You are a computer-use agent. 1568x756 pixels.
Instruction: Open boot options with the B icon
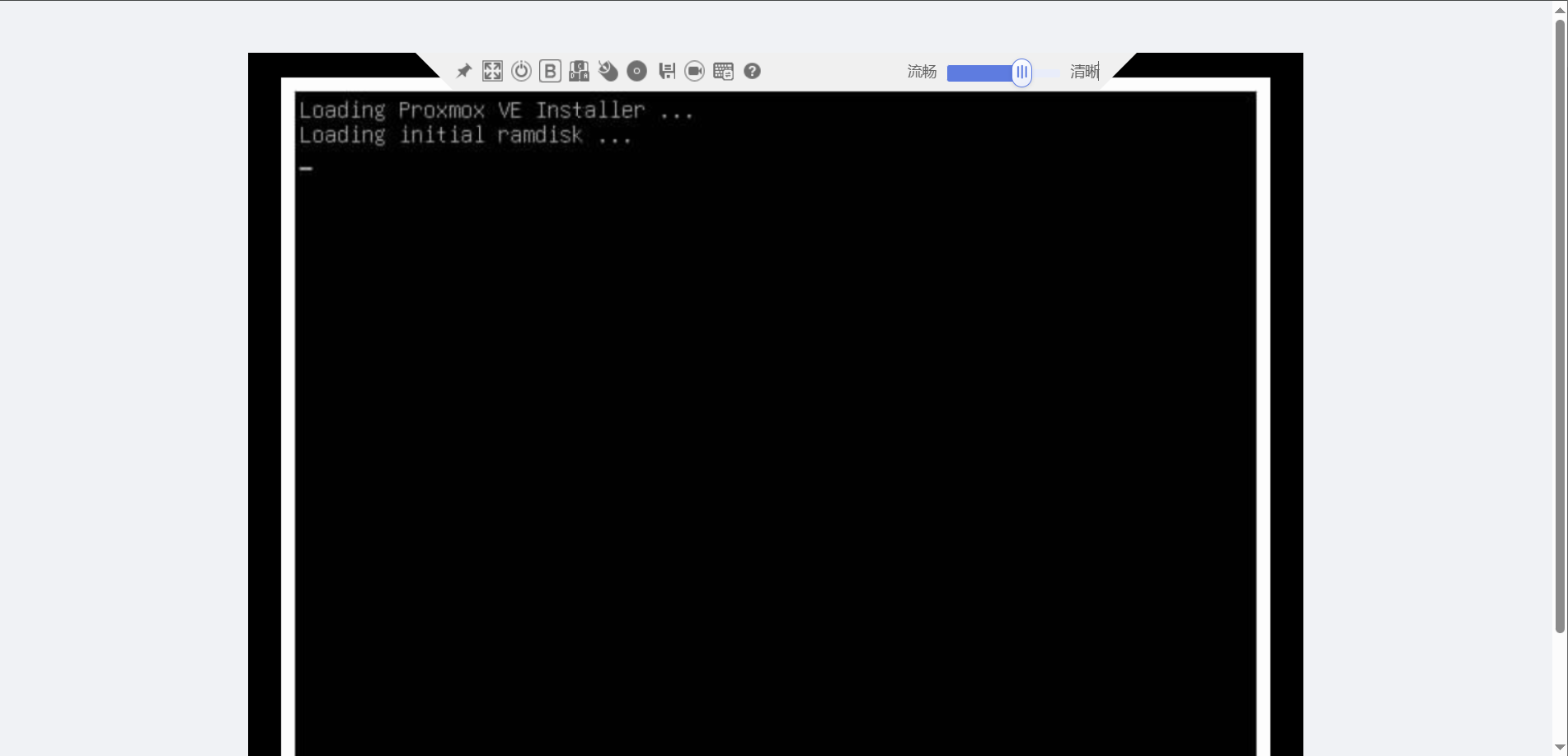click(x=550, y=72)
